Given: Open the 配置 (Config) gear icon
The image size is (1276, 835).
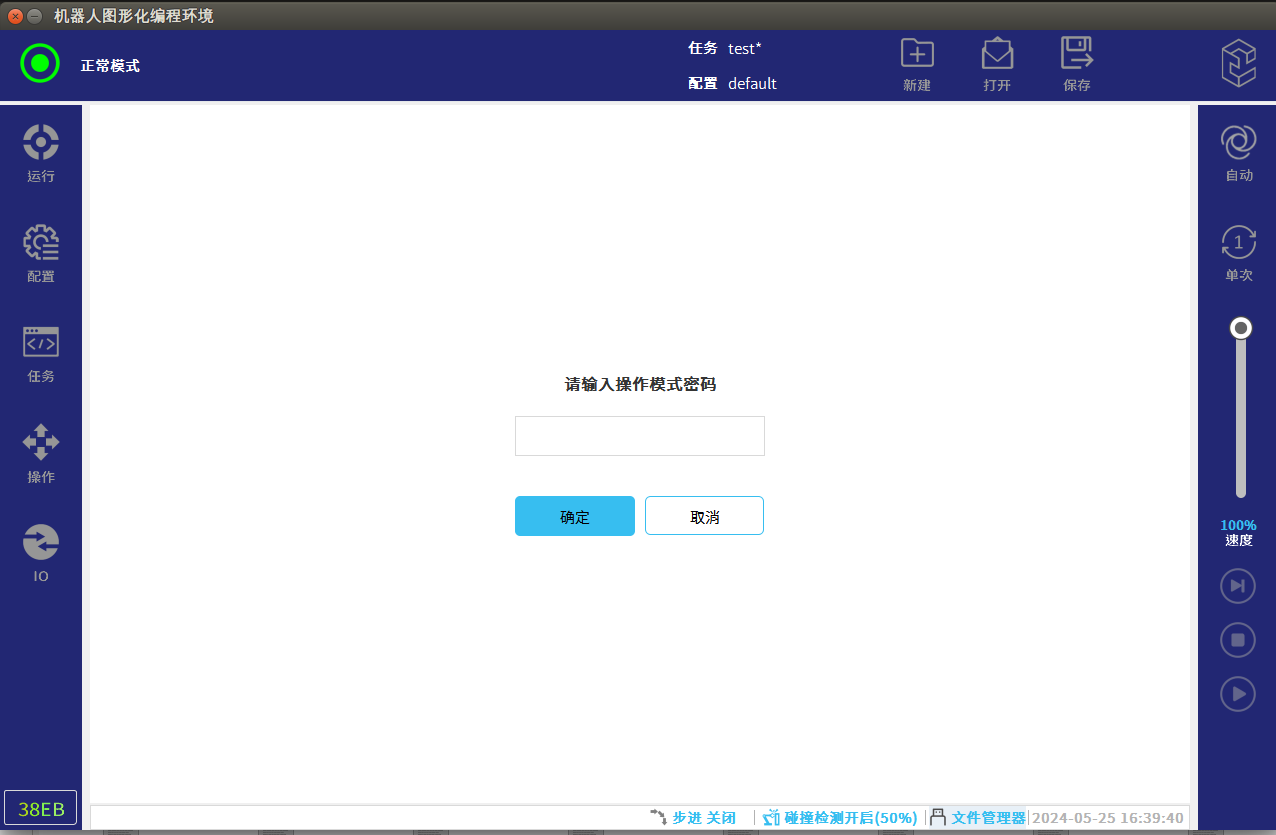Looking at the screenshot, I should tap(41, 243).
